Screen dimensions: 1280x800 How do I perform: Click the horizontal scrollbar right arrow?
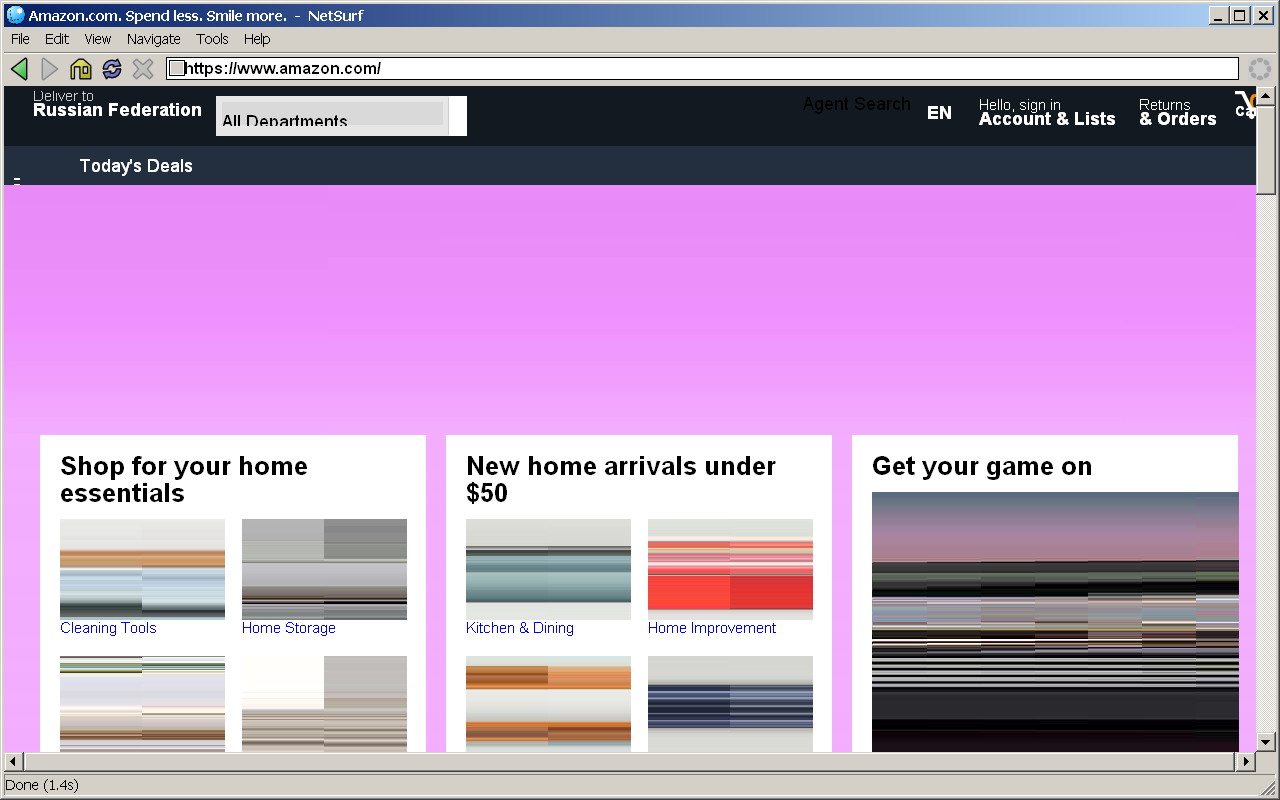pyautogui.click(x=1245, y=762)
